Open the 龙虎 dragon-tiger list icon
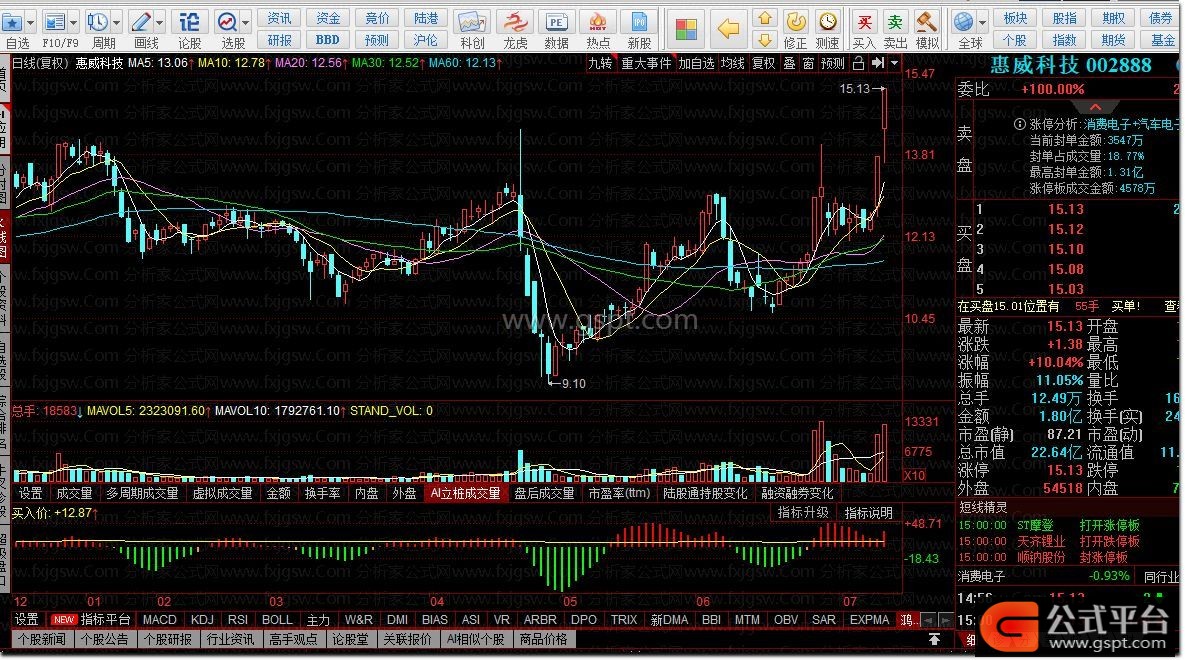1185x660 pixels. coord(515,22)
